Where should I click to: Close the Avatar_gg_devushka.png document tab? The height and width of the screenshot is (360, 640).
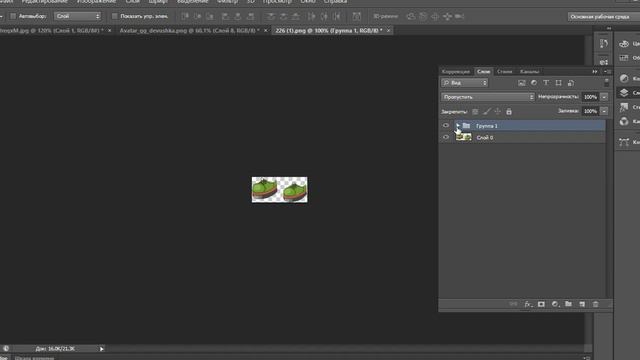tap(266, 31)
